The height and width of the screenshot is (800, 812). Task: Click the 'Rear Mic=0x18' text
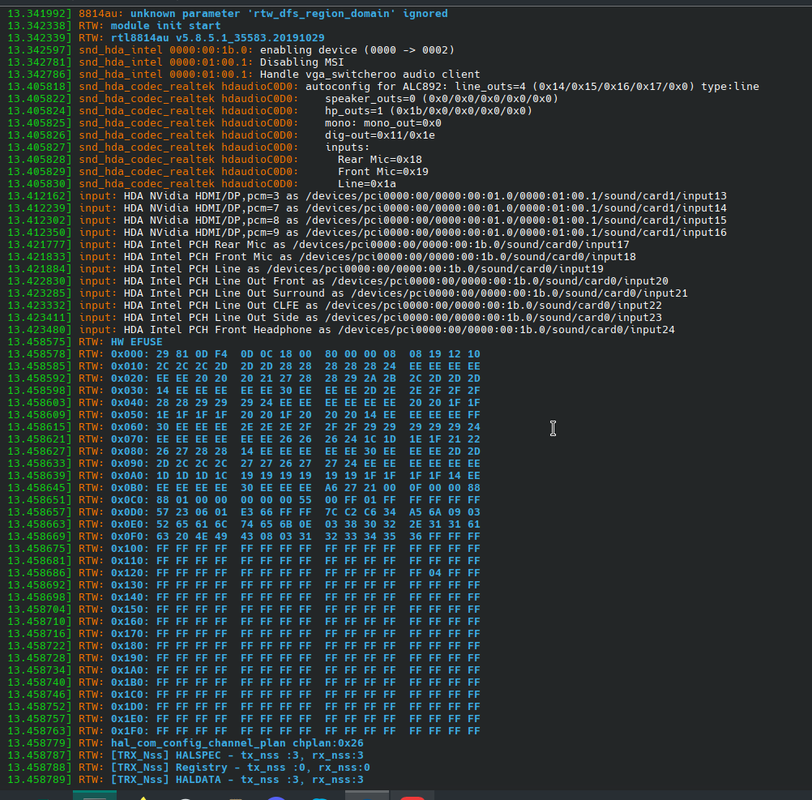click(x=380, y=159)
